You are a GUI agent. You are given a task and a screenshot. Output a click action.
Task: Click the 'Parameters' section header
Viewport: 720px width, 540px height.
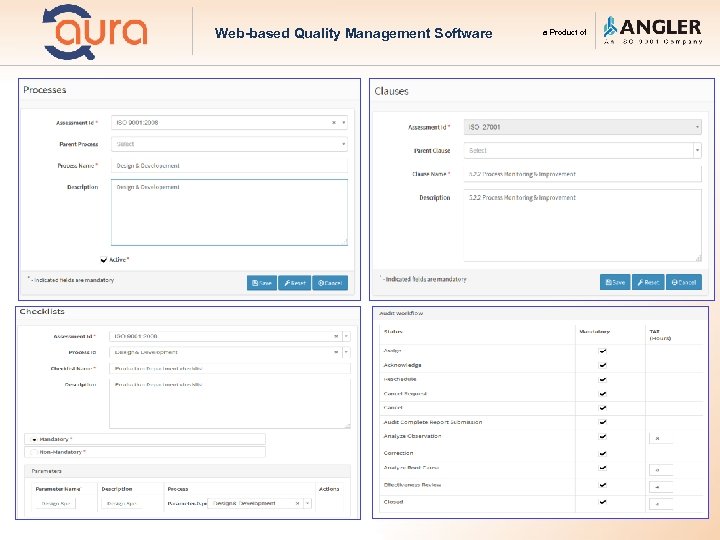click(x=46, y=471)
